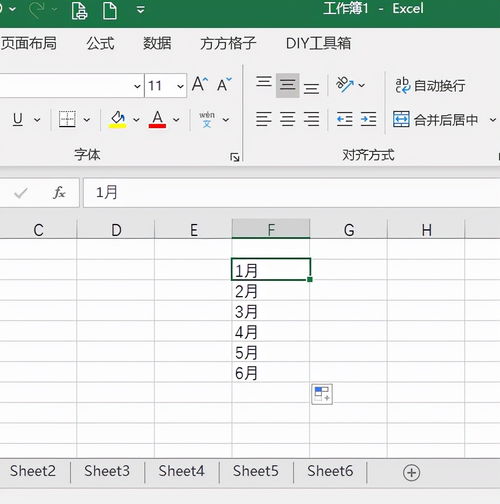Select column F header
The height and width of the screenshot is (504, 500).
[x=271, y=229]
